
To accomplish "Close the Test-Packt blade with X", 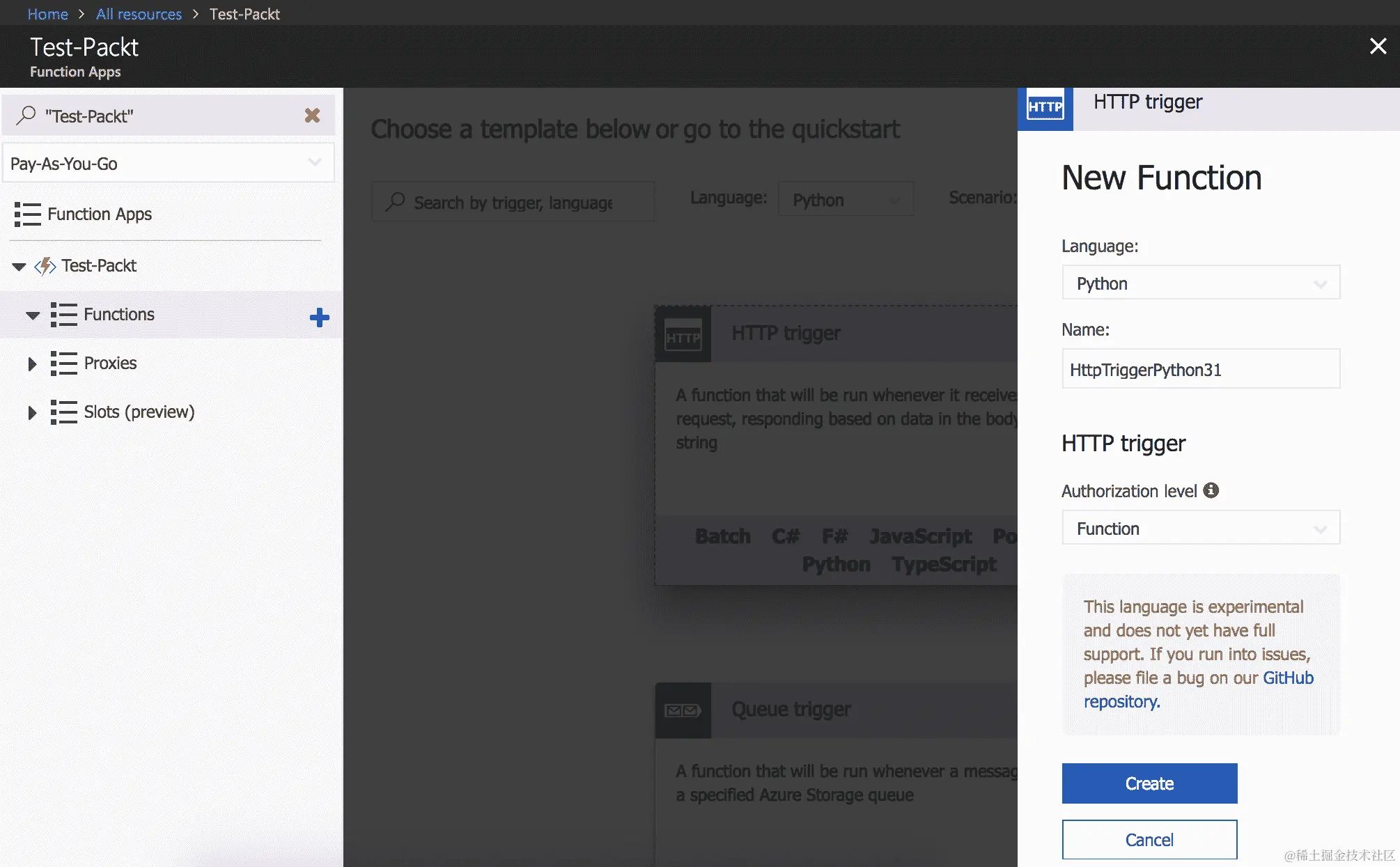I will pyautogui.click(x=1378, y=46).
